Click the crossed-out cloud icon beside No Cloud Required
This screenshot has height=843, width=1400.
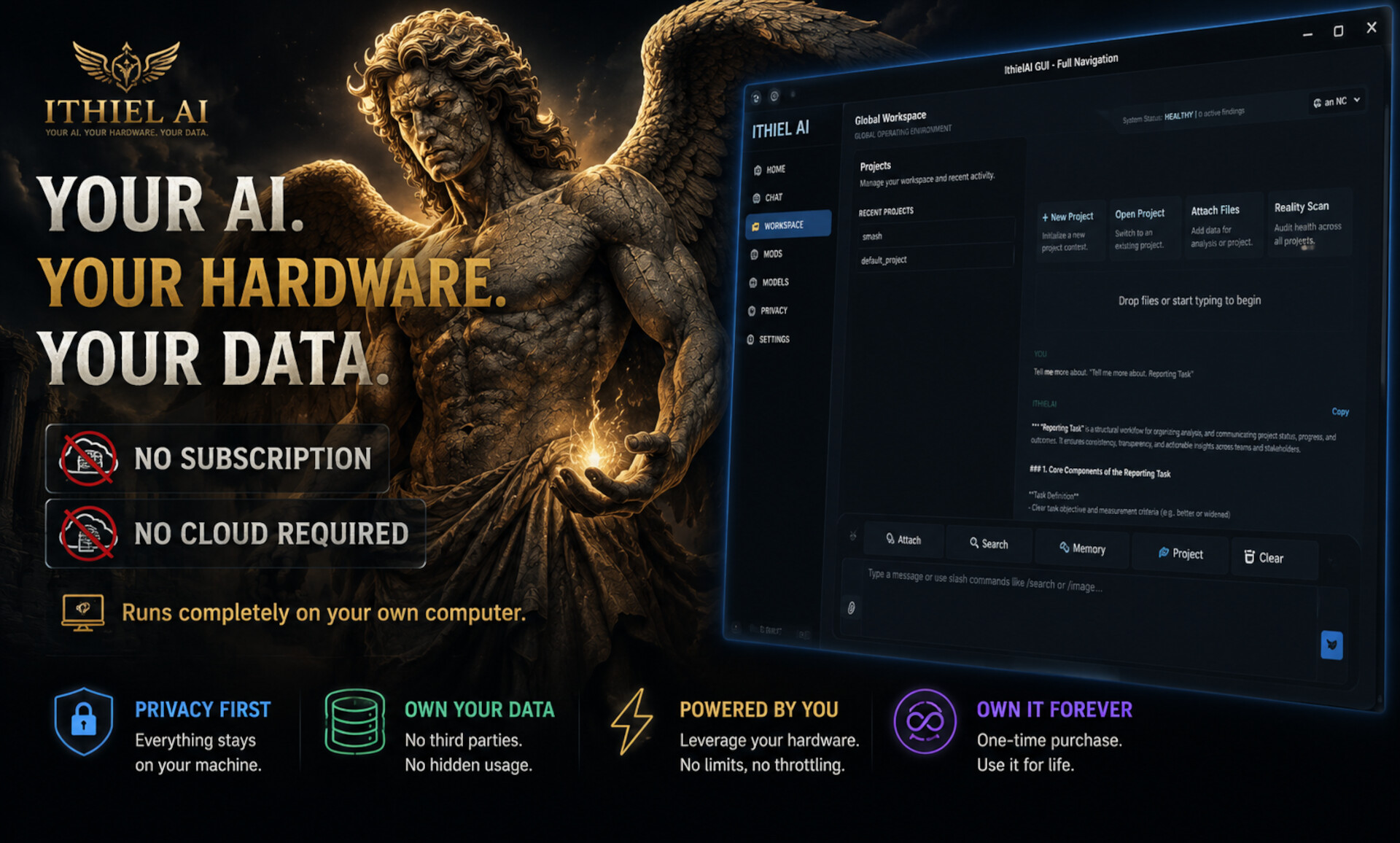[89, 533]
